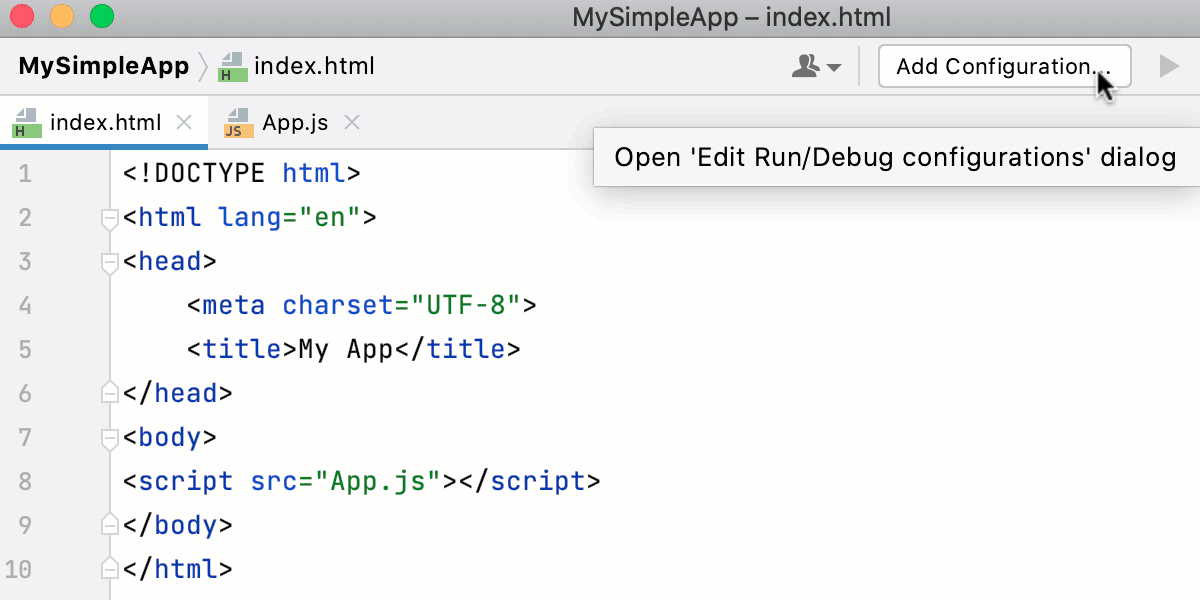Screen dimensions: 1200x600
Task: Open the Add Configuration dialog
Action: [1004, 66]
